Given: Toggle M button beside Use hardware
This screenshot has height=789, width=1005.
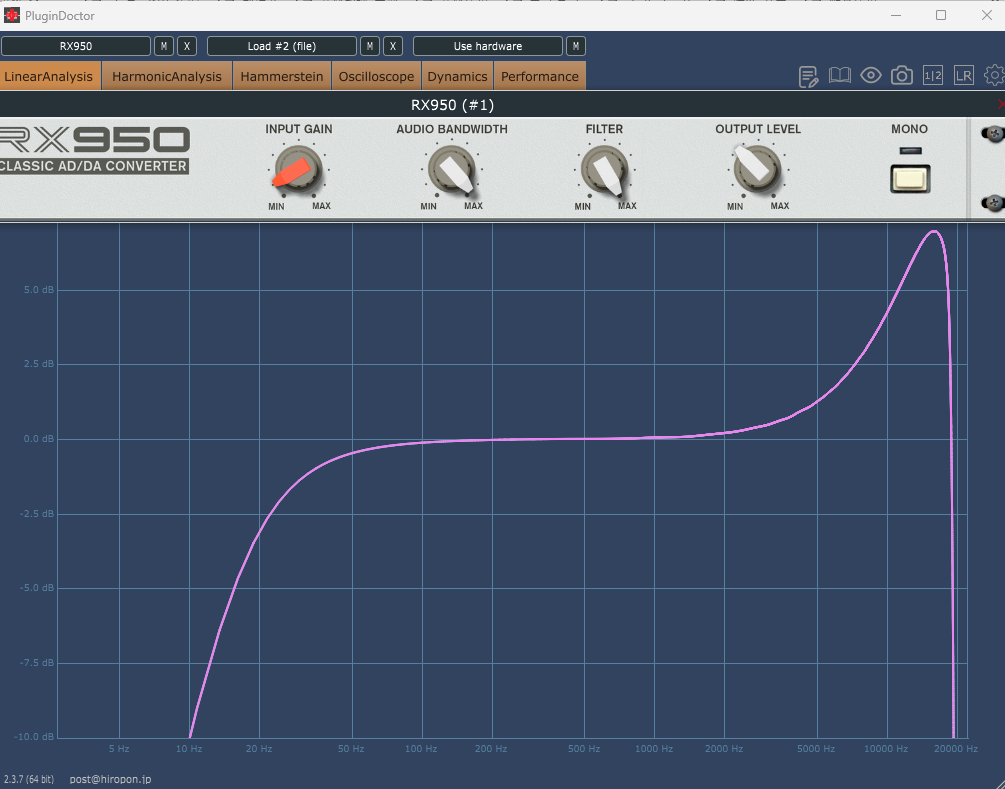Looking at the screenshot, I should (576, 46).
